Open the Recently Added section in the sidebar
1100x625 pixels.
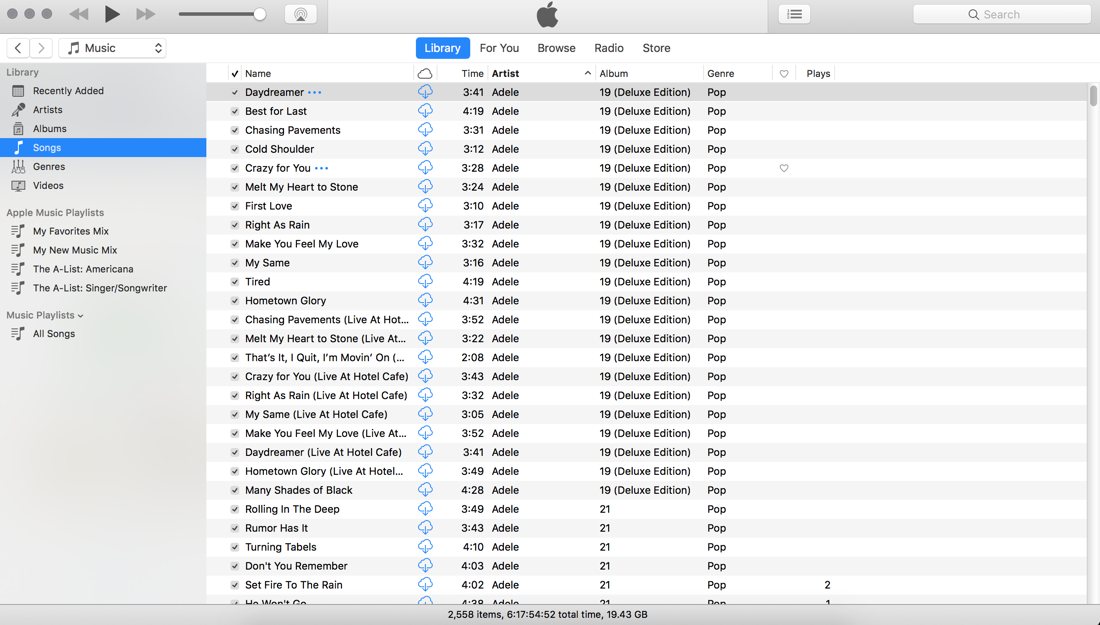[70, 90]
